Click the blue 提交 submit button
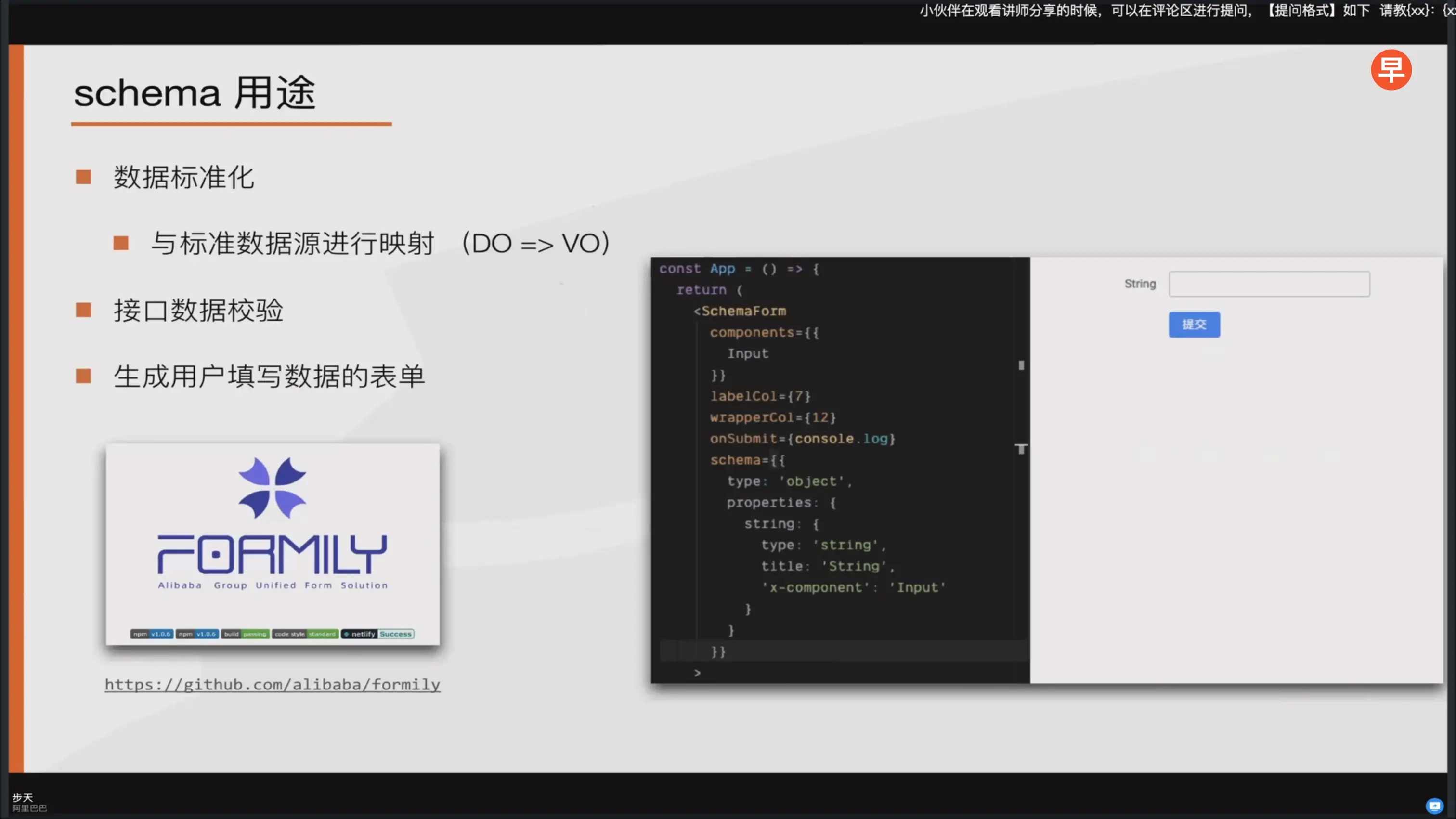Screen dimensions: 1456x819 (x=1194, y=325)
